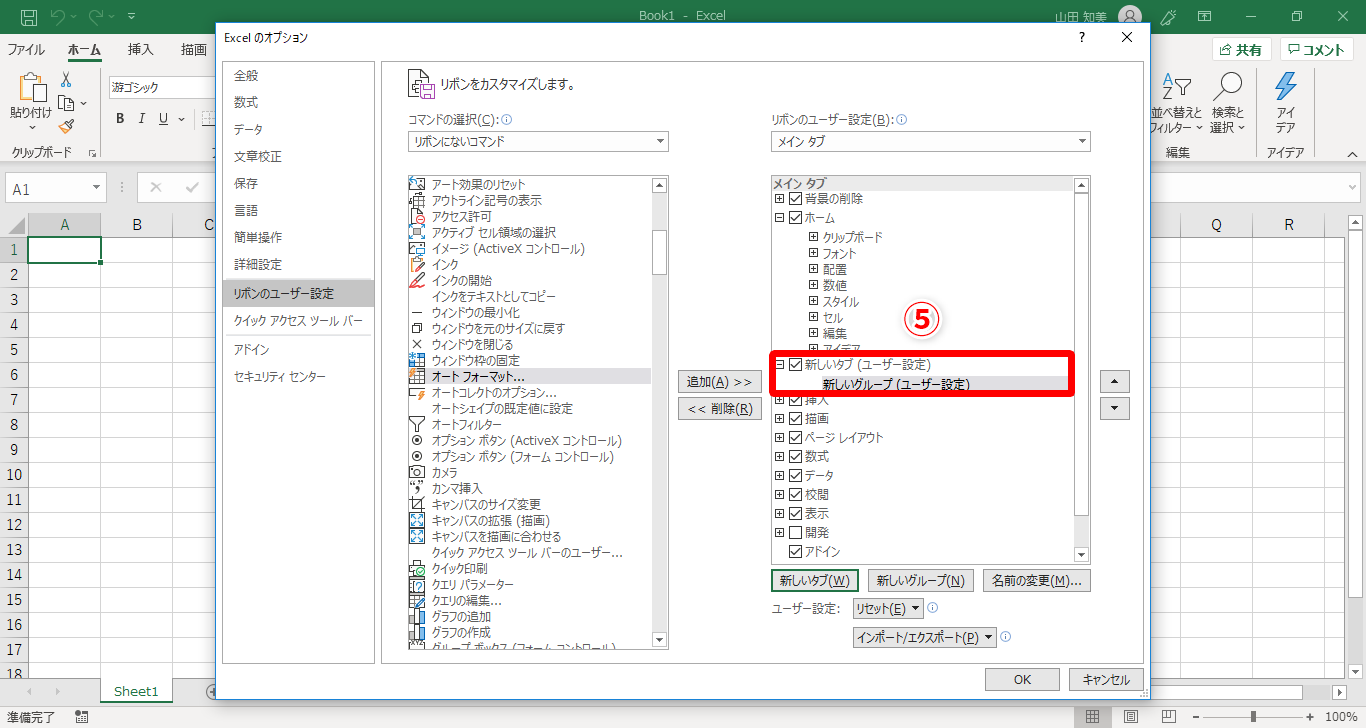Viewport: 1366px width, 728px height.
Task: Switch to Normal view in status bar
Action: tap(1093, 717)
